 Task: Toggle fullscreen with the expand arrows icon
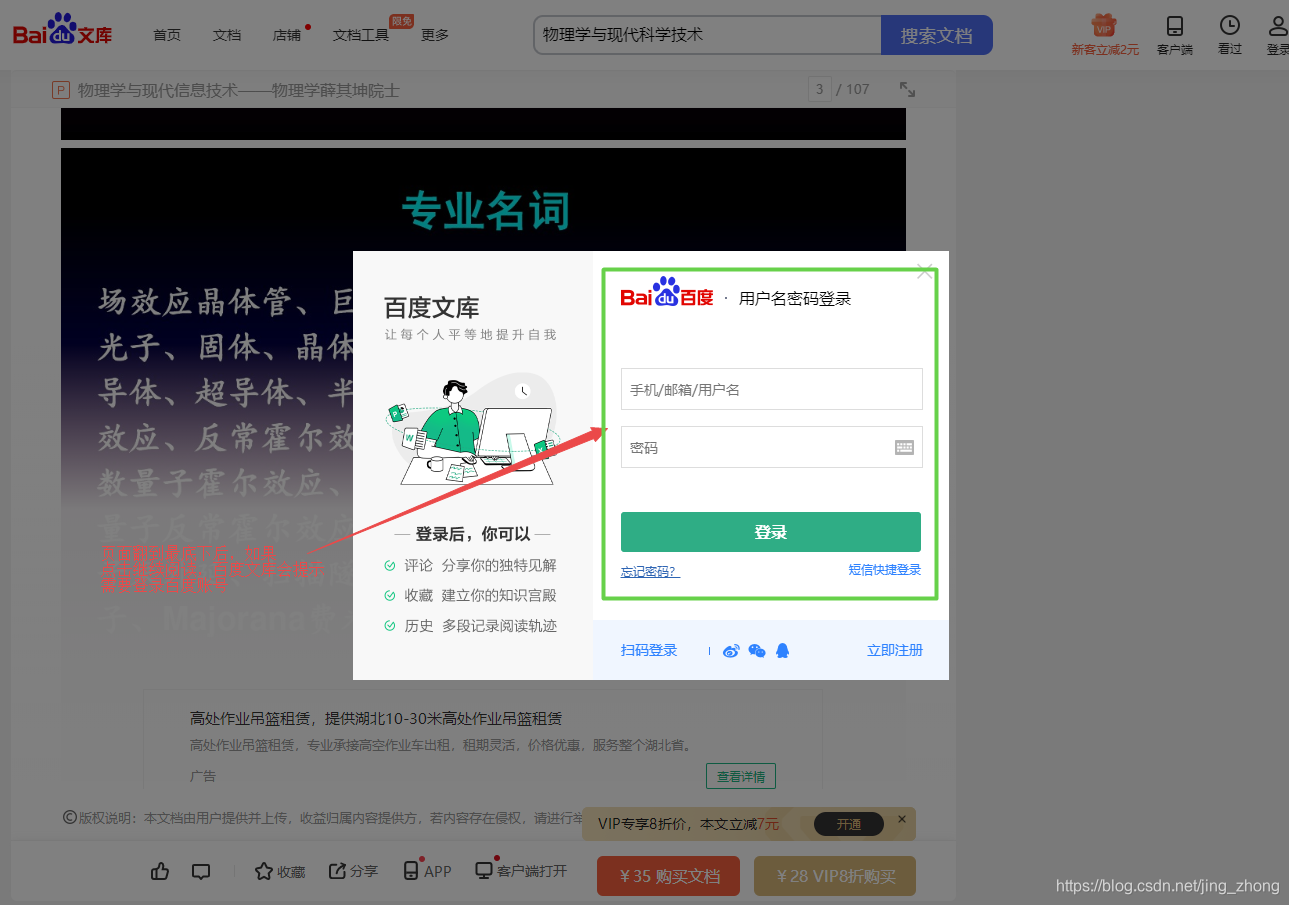[x=907, y=89]
